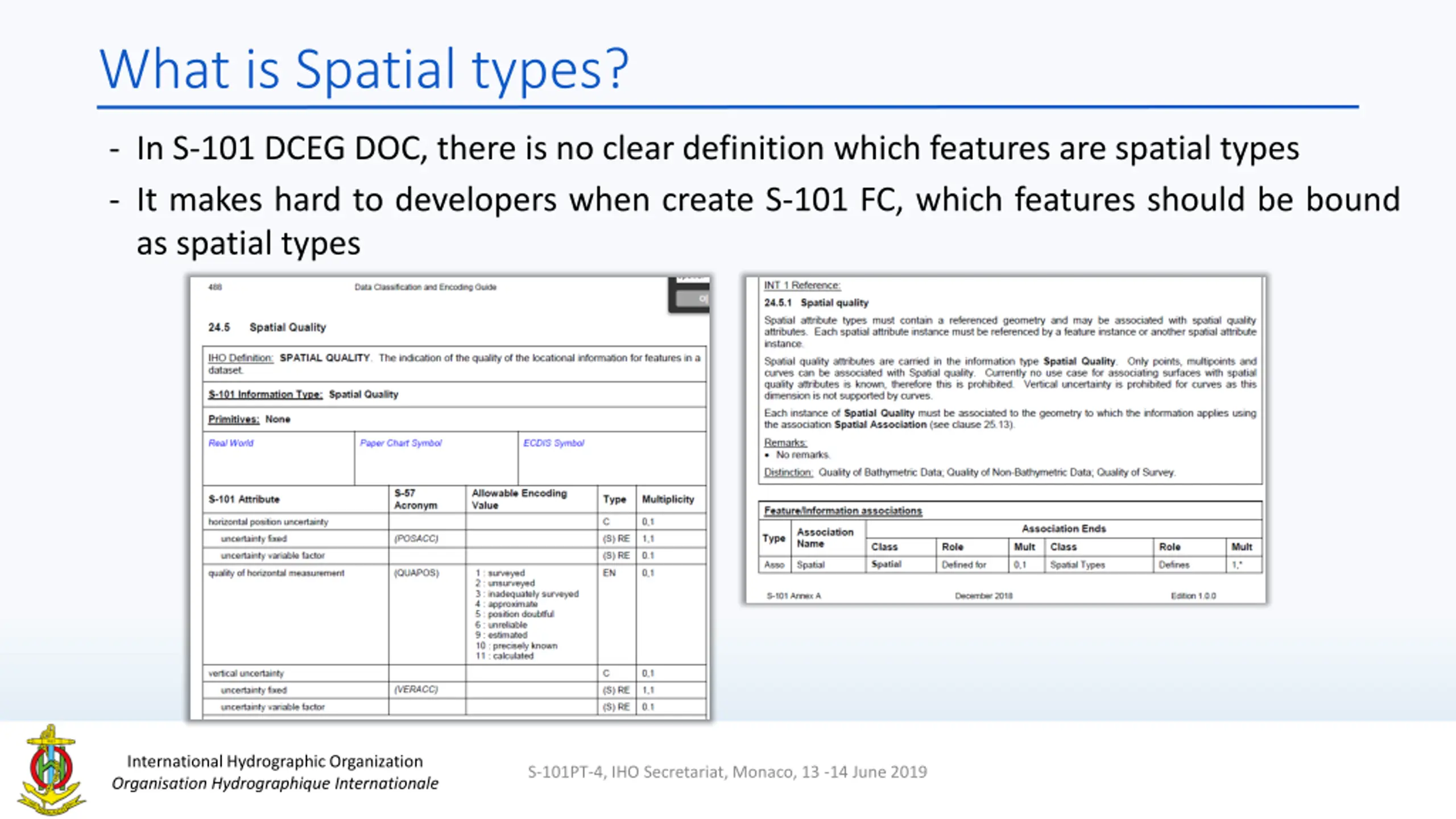Click the 'INT 1 Reference:' label
The width and height of the screenshot is (1456, 819).
(802, 286)
